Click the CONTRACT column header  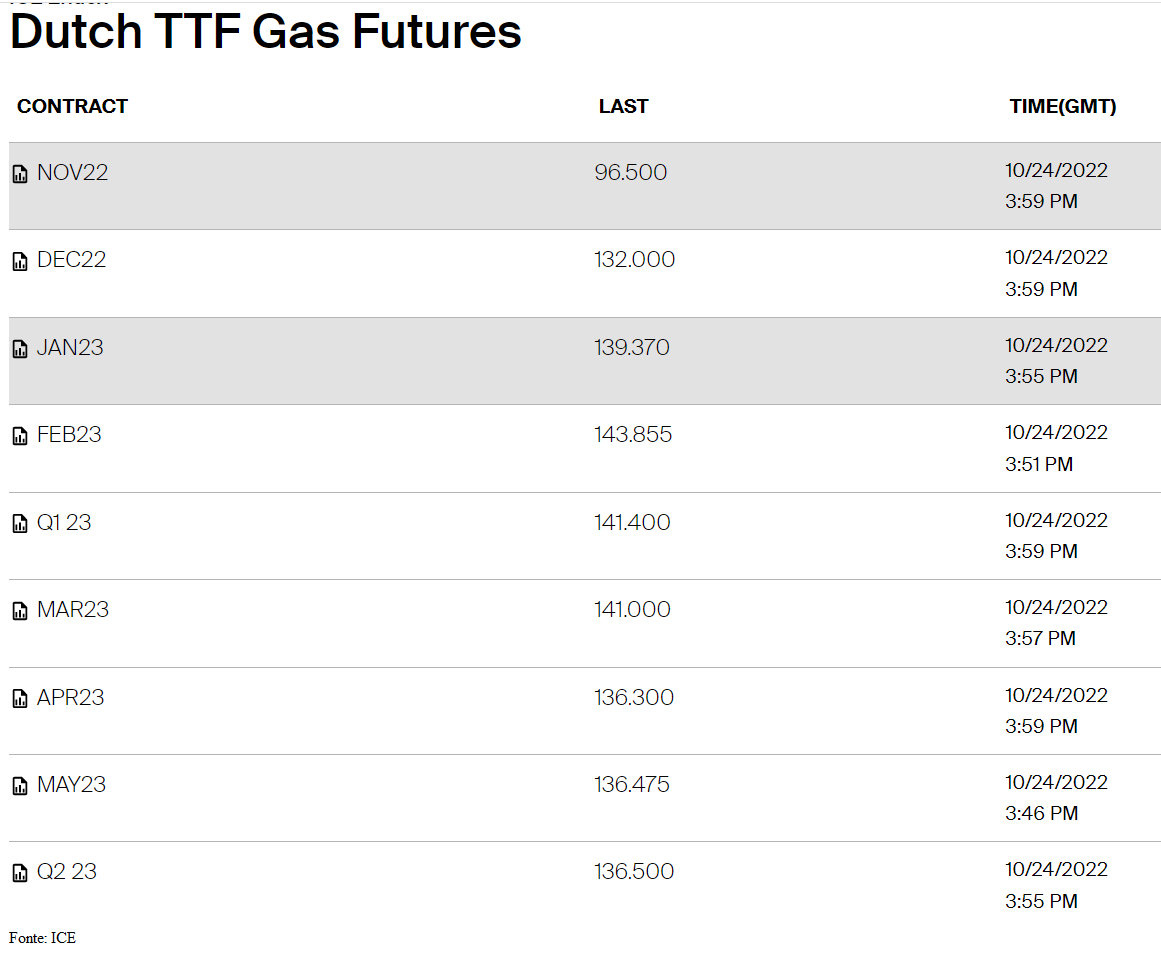[73, 107]
